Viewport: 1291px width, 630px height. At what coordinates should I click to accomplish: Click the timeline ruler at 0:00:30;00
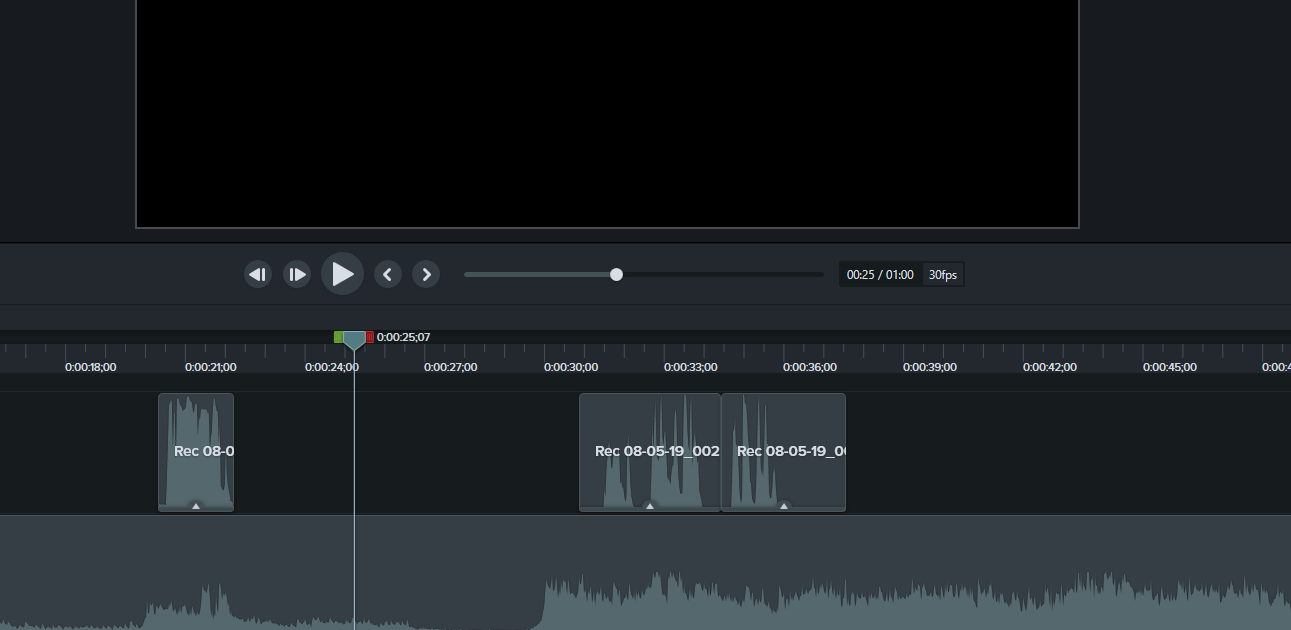[571, 355]
